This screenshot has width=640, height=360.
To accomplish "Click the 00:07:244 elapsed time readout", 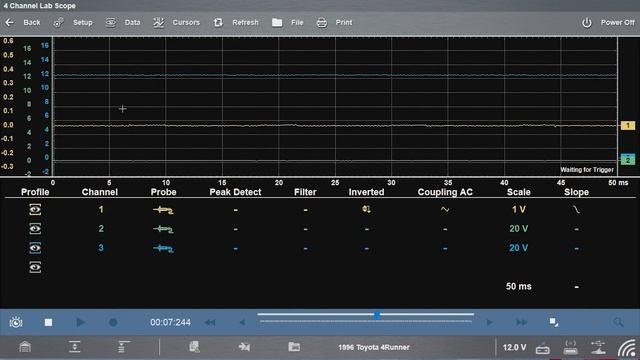I will [x=170, y=322].
